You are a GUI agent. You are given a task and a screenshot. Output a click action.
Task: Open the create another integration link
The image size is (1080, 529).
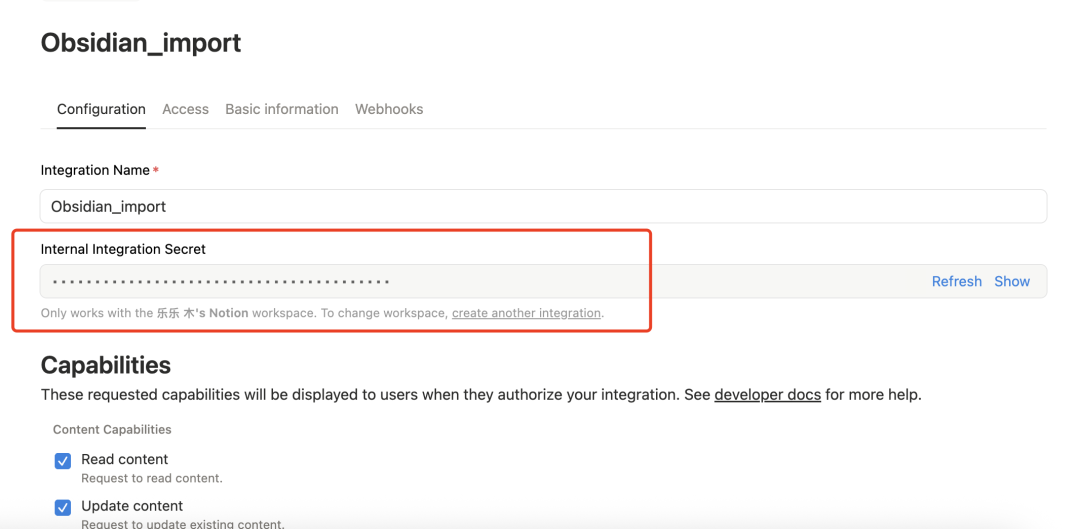(526, 313)
